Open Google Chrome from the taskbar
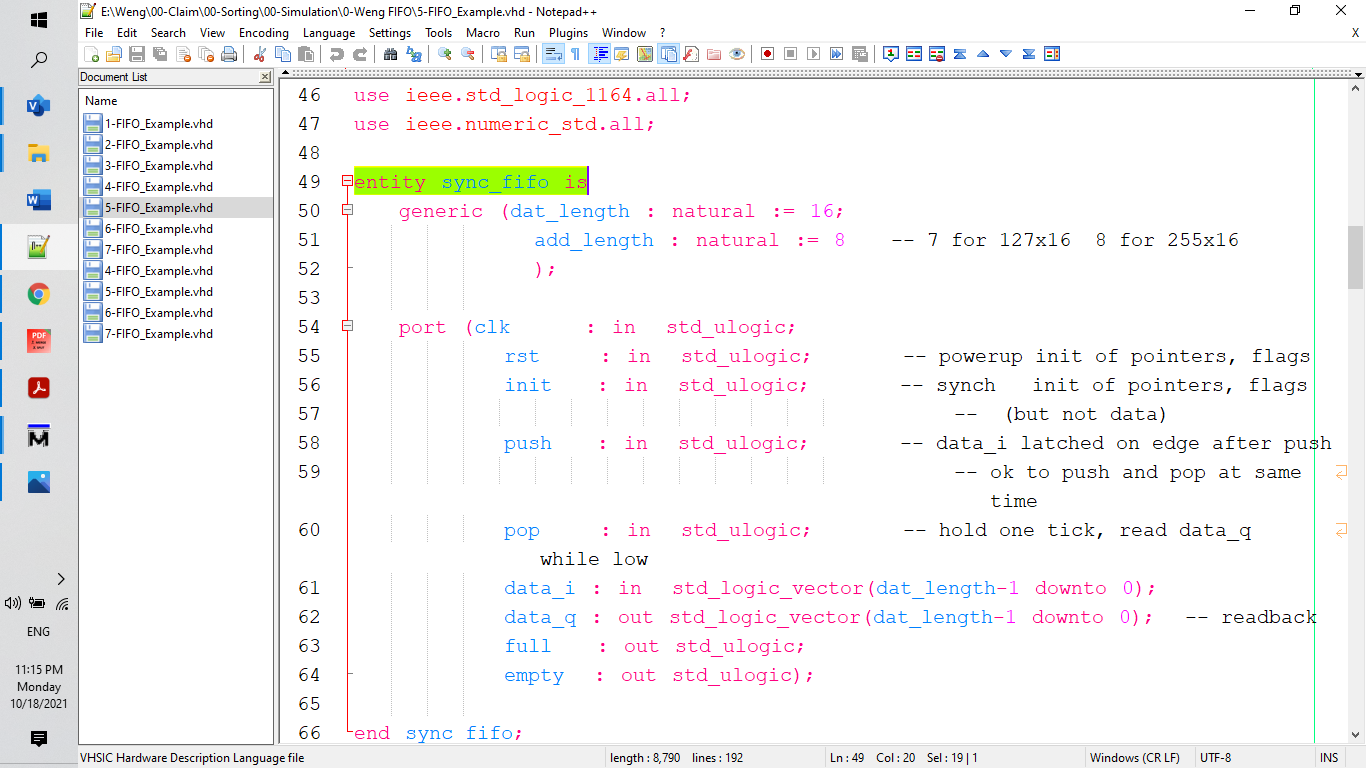Screen dimensions: 1366x768 coord(39,294)
